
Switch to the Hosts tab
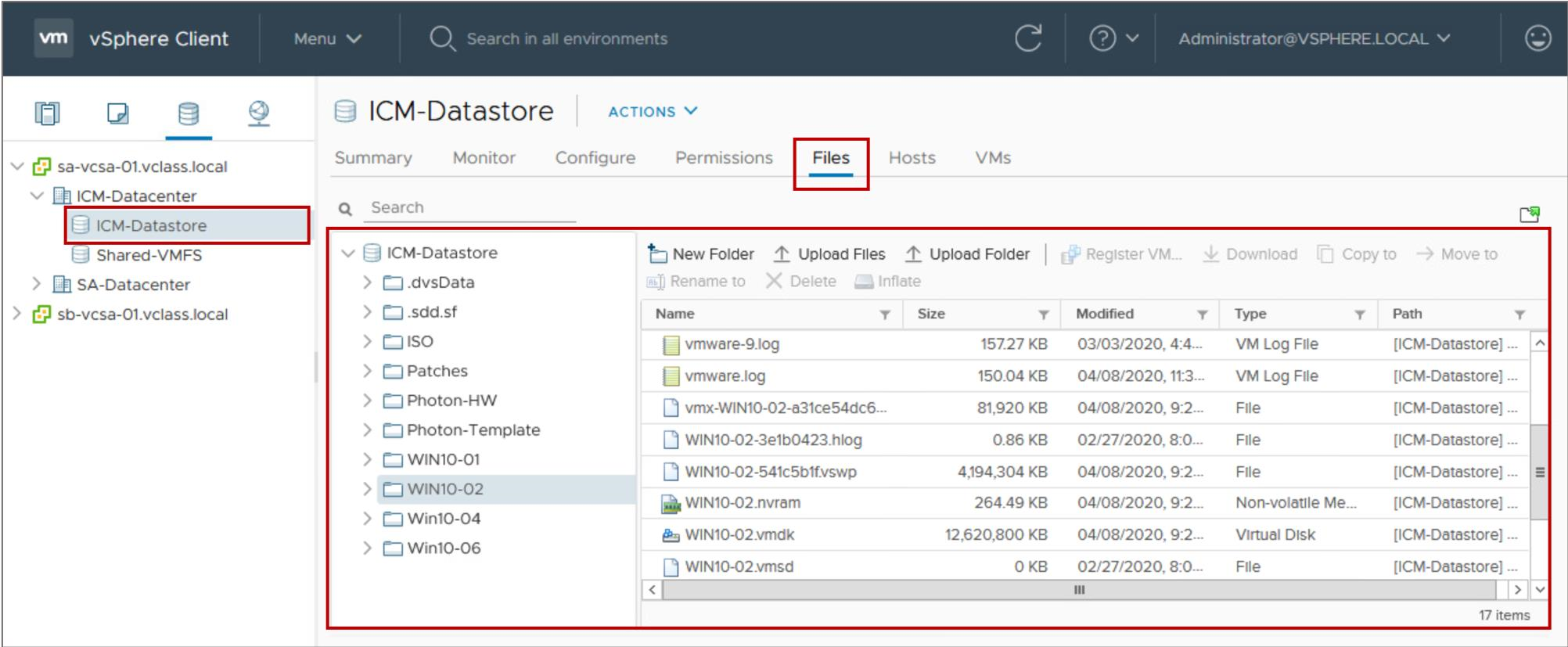pos(912,158)
